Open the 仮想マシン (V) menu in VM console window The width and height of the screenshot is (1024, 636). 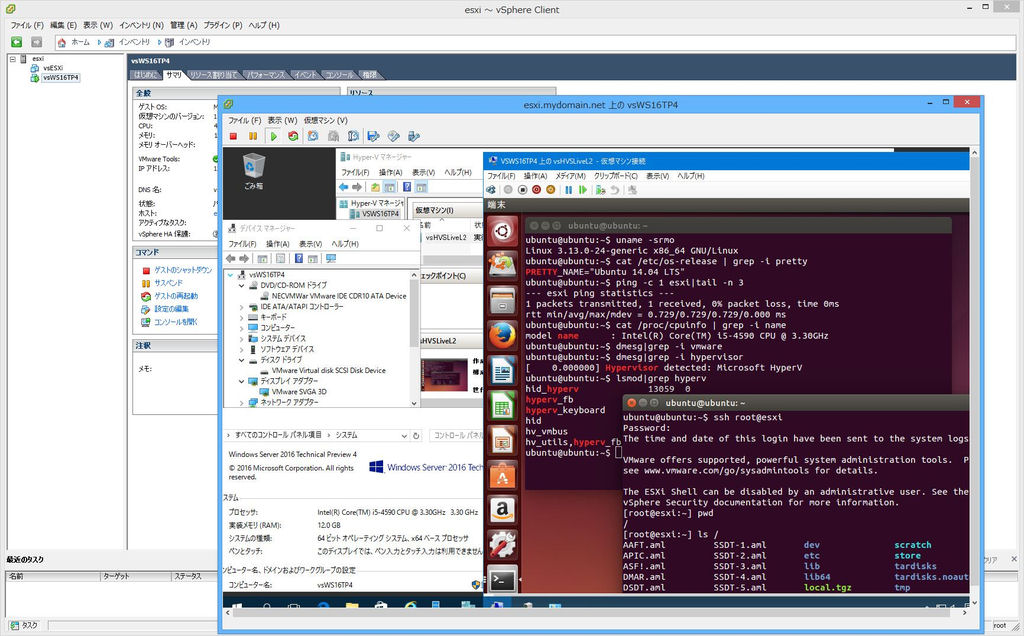325,120
